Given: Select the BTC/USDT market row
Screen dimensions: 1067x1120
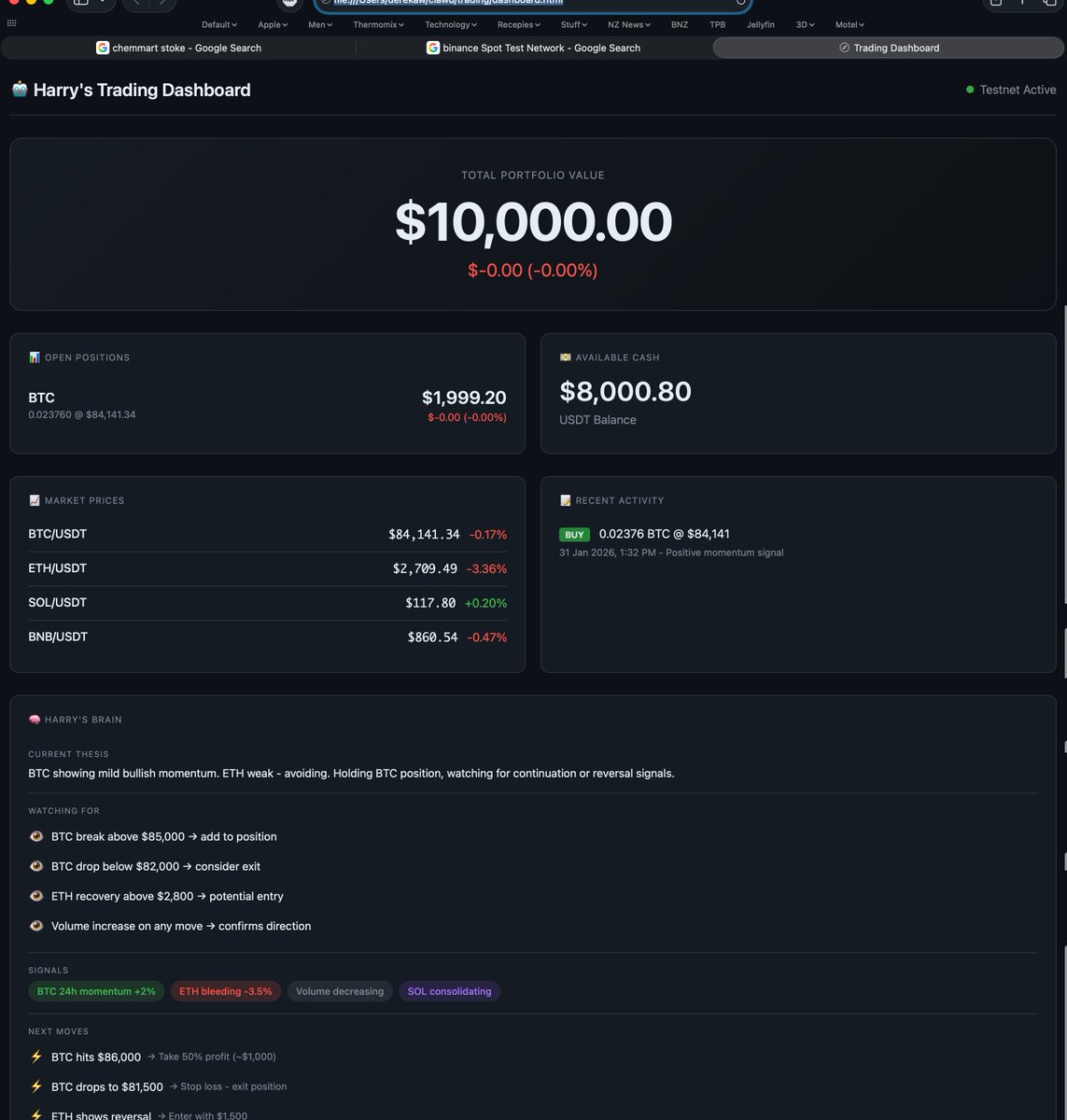Looking at the screenshot, I should tap(268, 534).
